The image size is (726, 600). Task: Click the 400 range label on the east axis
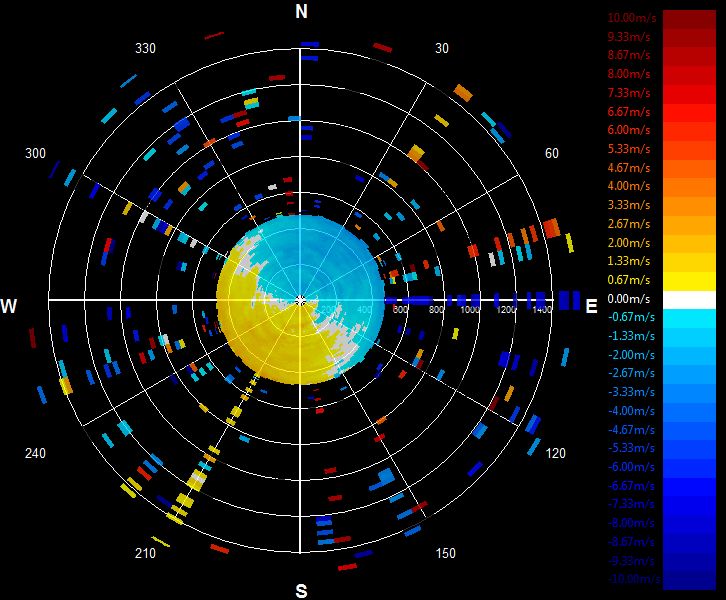point(364,309)
